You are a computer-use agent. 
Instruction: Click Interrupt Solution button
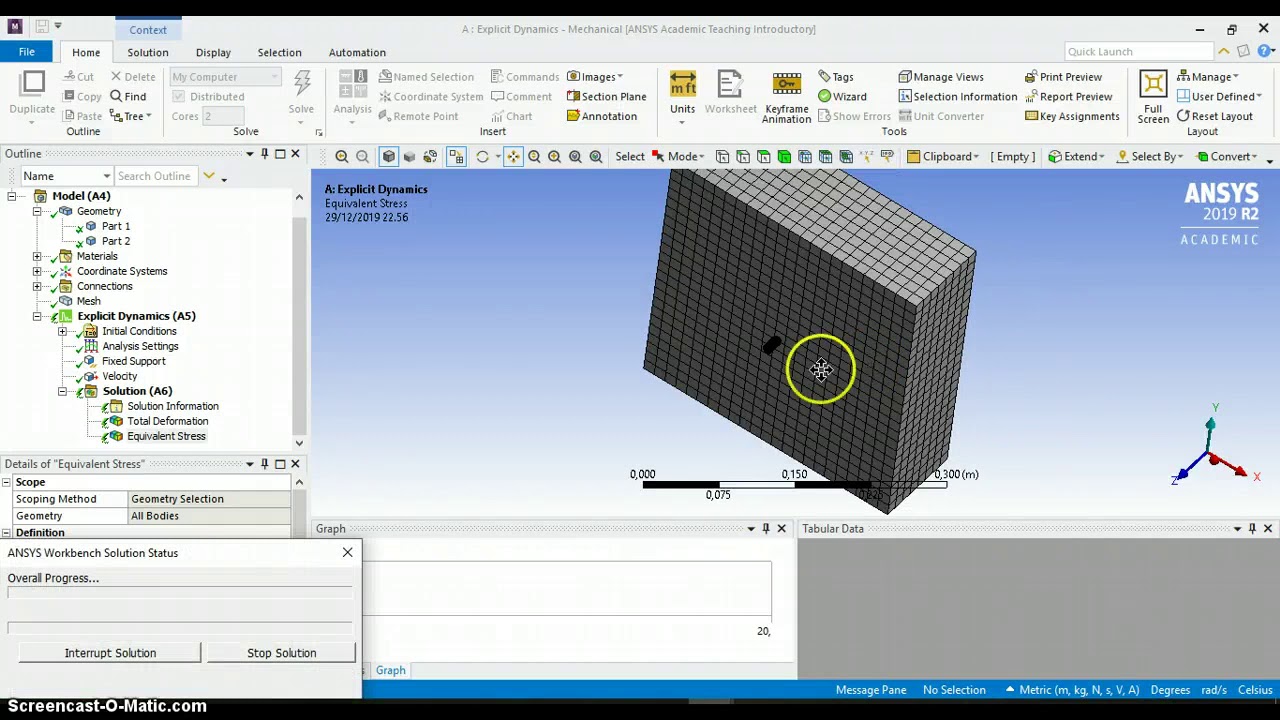pyautogui.click(x=110, y=653)
